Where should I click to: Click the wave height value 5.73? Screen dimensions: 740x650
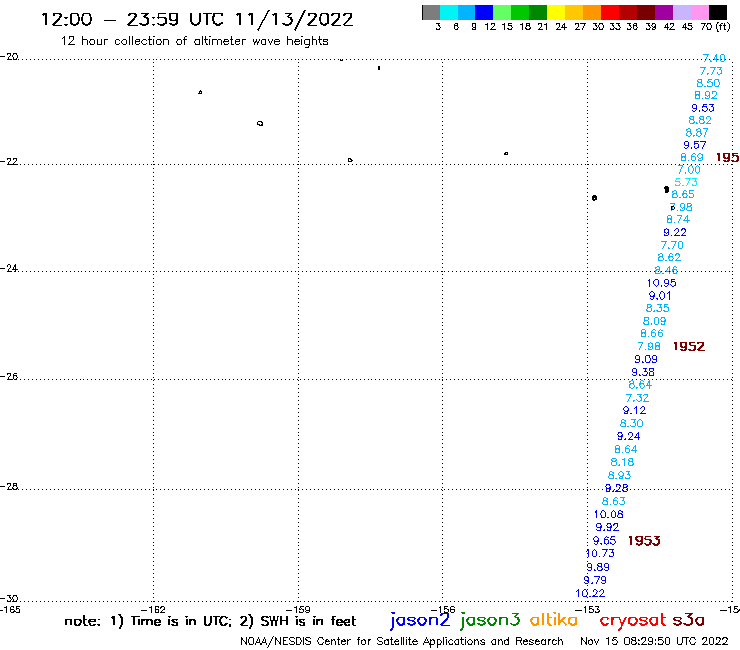point(686,182)
